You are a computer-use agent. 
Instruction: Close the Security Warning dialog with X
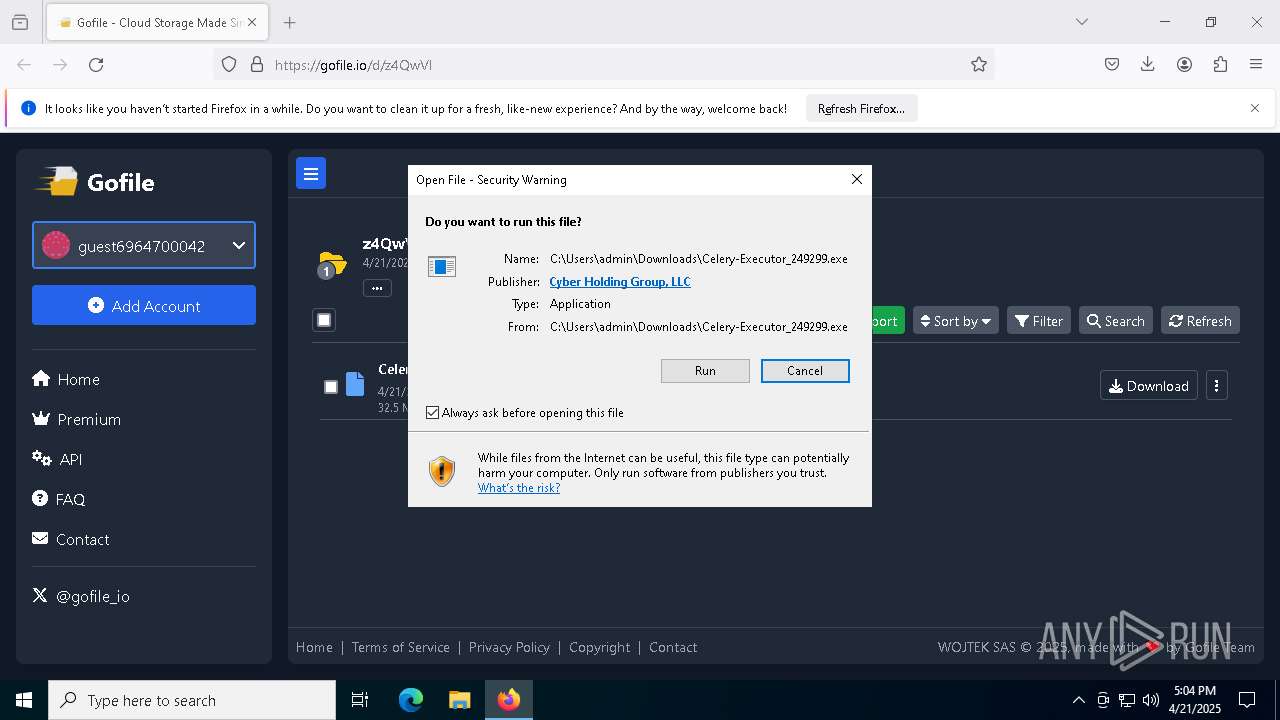click(856, 179)
